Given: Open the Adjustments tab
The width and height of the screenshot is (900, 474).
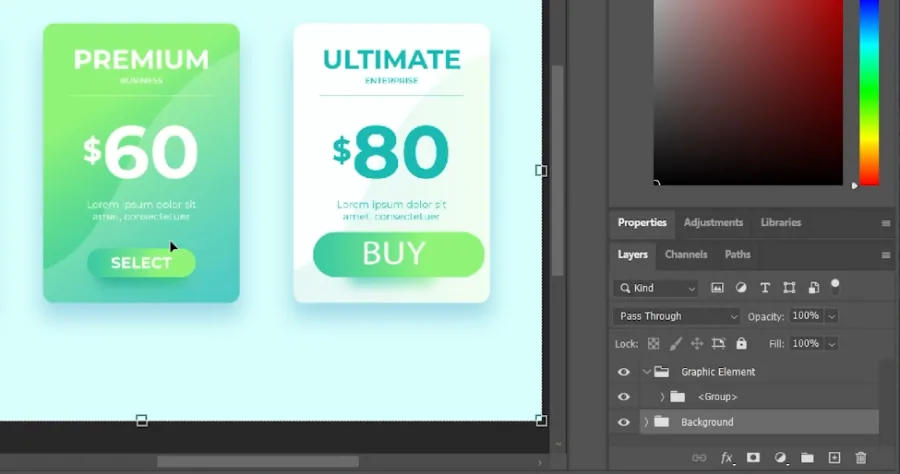Looking at the screenshot, I should [713, 223].
